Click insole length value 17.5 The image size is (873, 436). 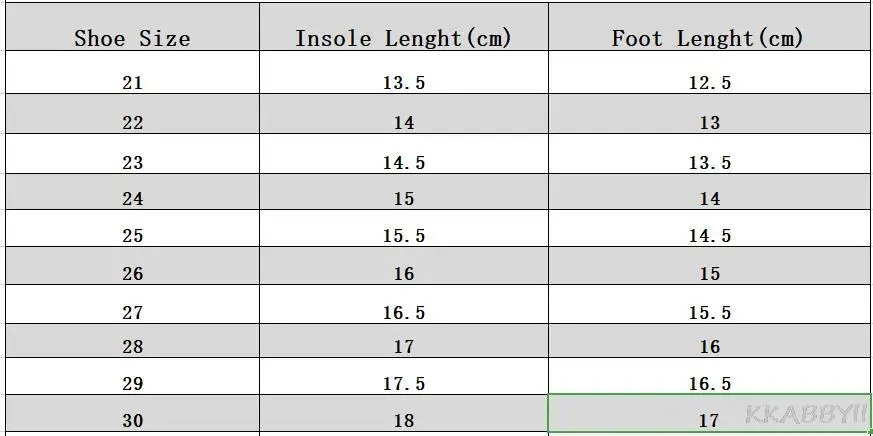403,384
